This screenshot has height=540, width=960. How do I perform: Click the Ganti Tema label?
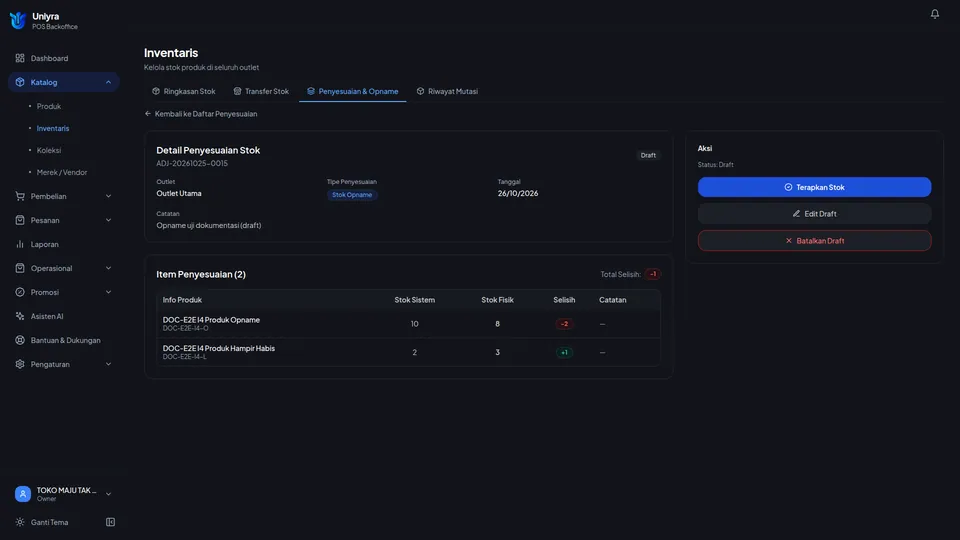click(x=50, y=522)
